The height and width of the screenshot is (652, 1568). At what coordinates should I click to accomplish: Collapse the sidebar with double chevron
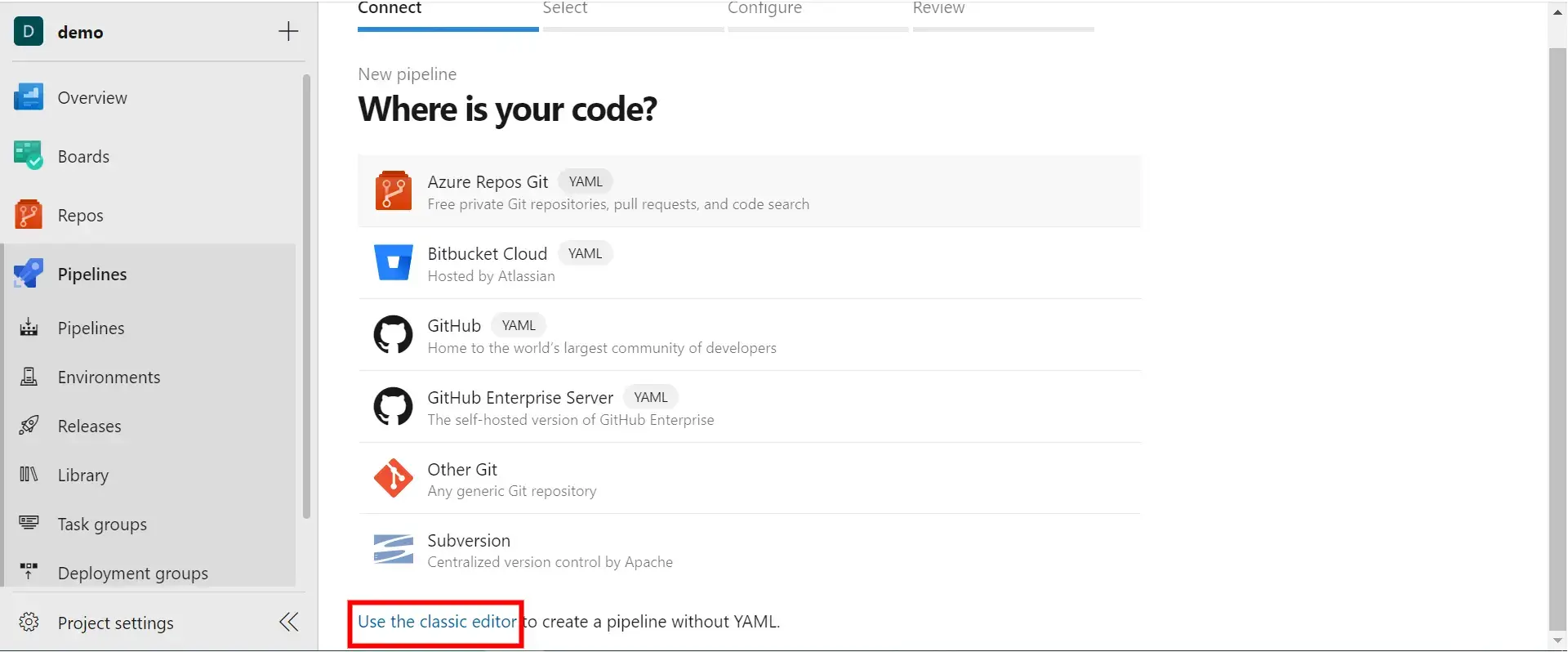[288, 623]
